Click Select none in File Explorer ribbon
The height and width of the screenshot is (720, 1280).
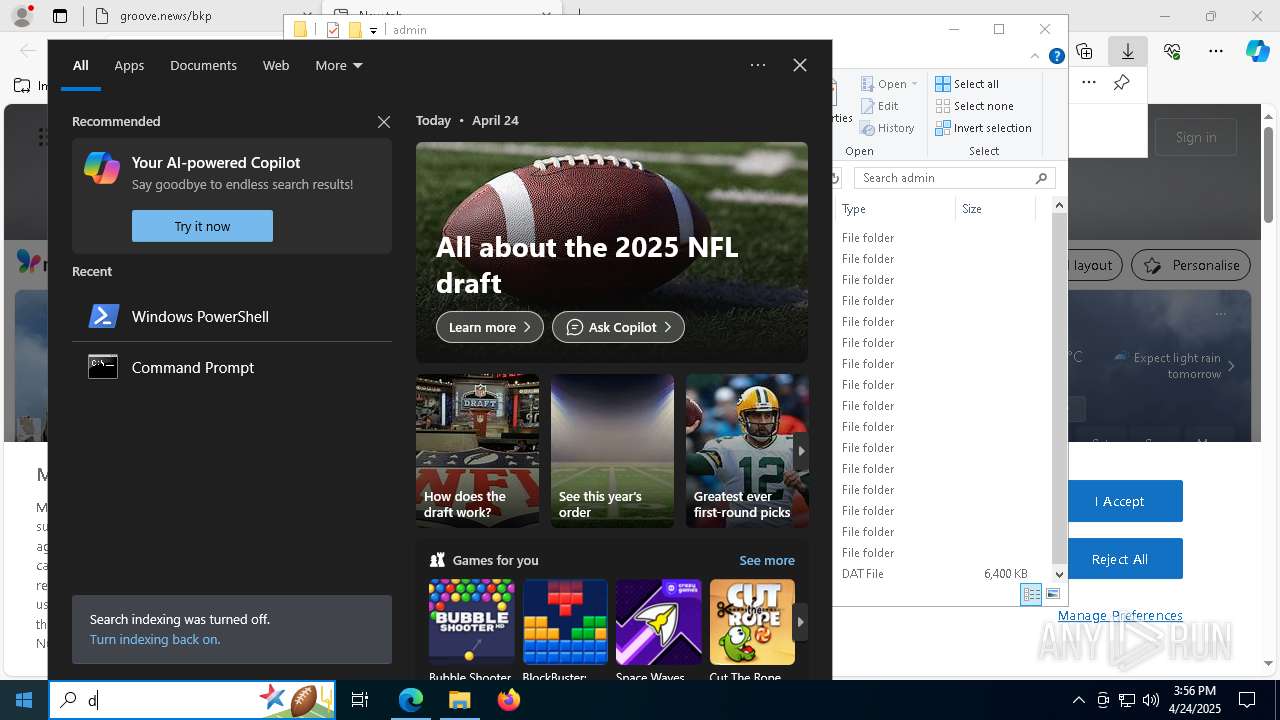click(974, 106)
